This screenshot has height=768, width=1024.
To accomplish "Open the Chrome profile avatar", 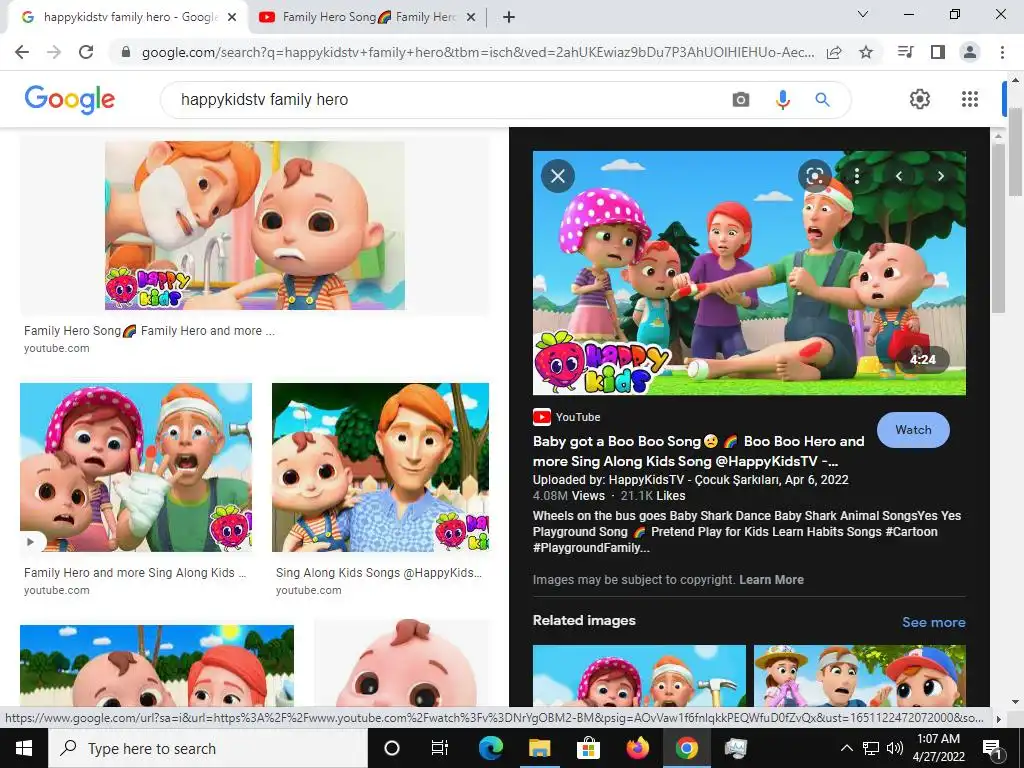I will [970, 52].
